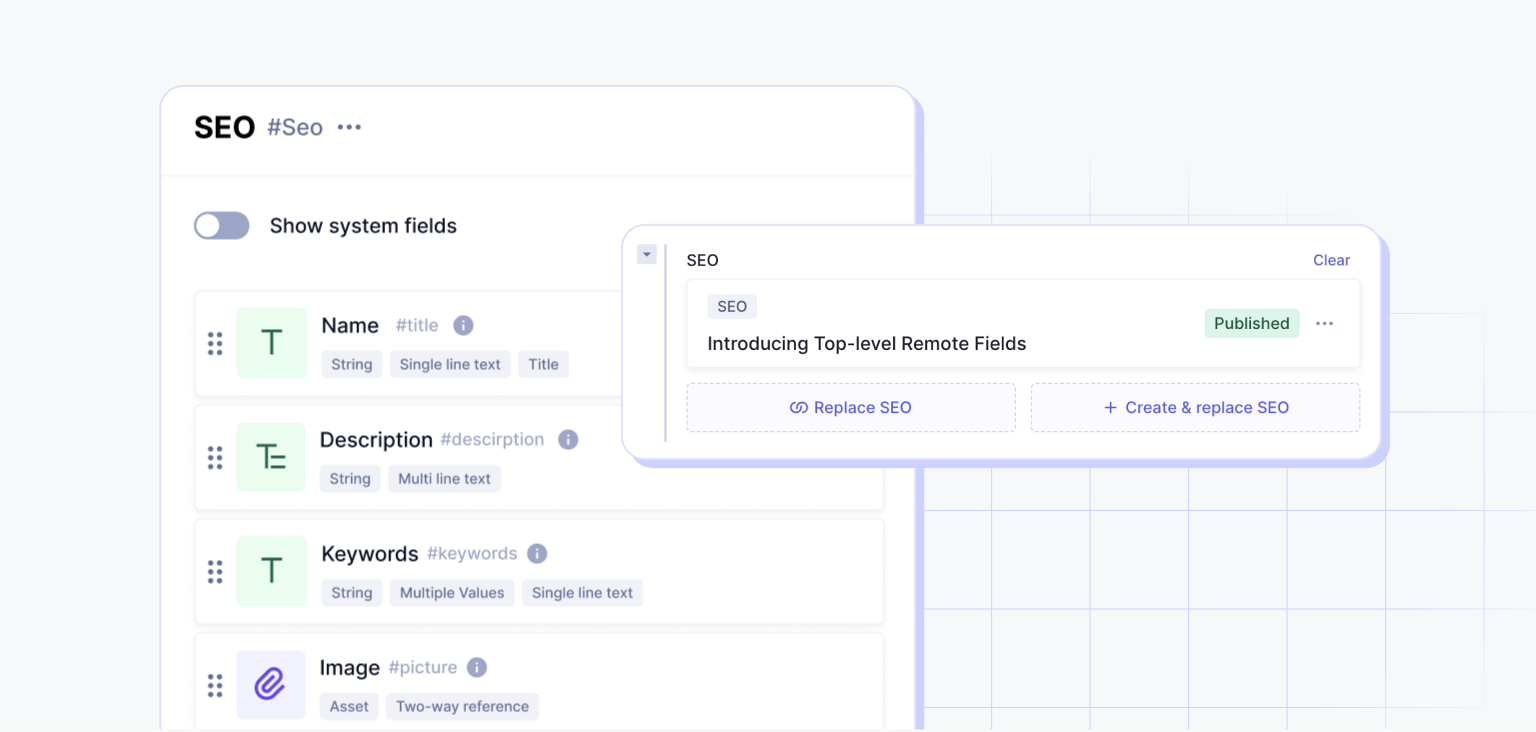This screenshot has height=732, width=1536.
Task: Click the Single line text tag of Keywords
Action: pos(582,593)
